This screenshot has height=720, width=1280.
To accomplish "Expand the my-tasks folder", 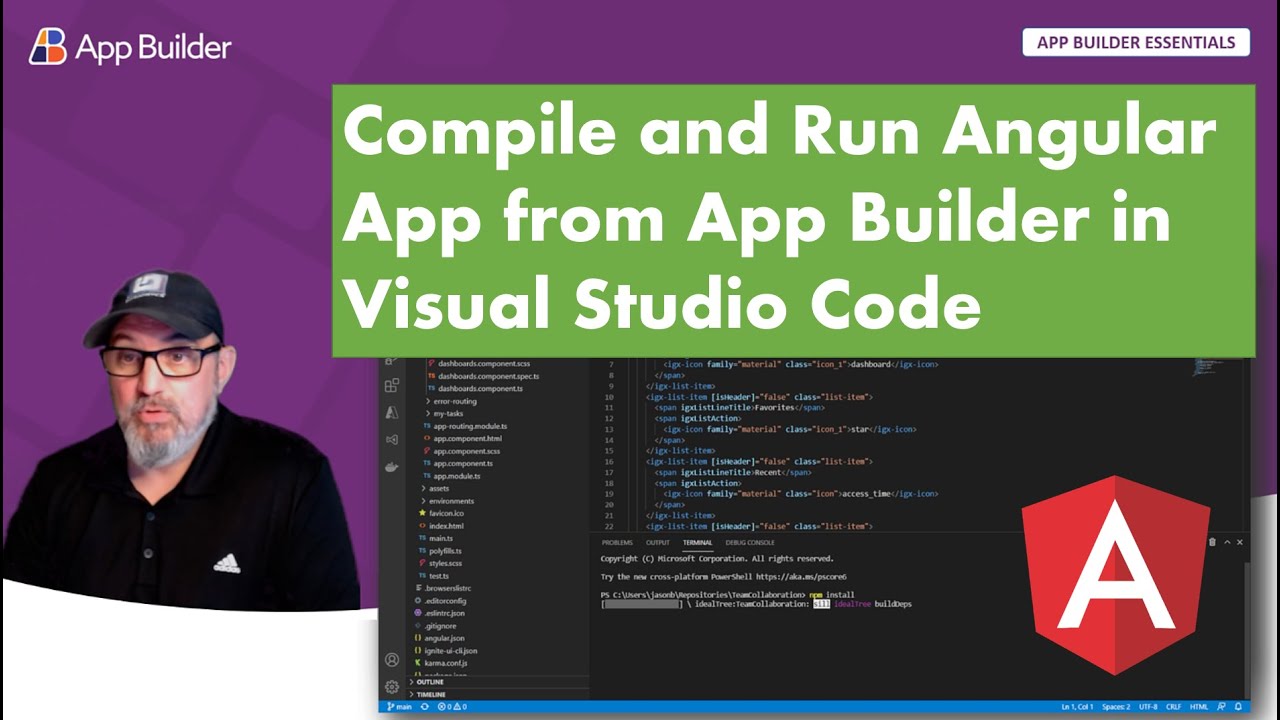I will pos(445,413).
